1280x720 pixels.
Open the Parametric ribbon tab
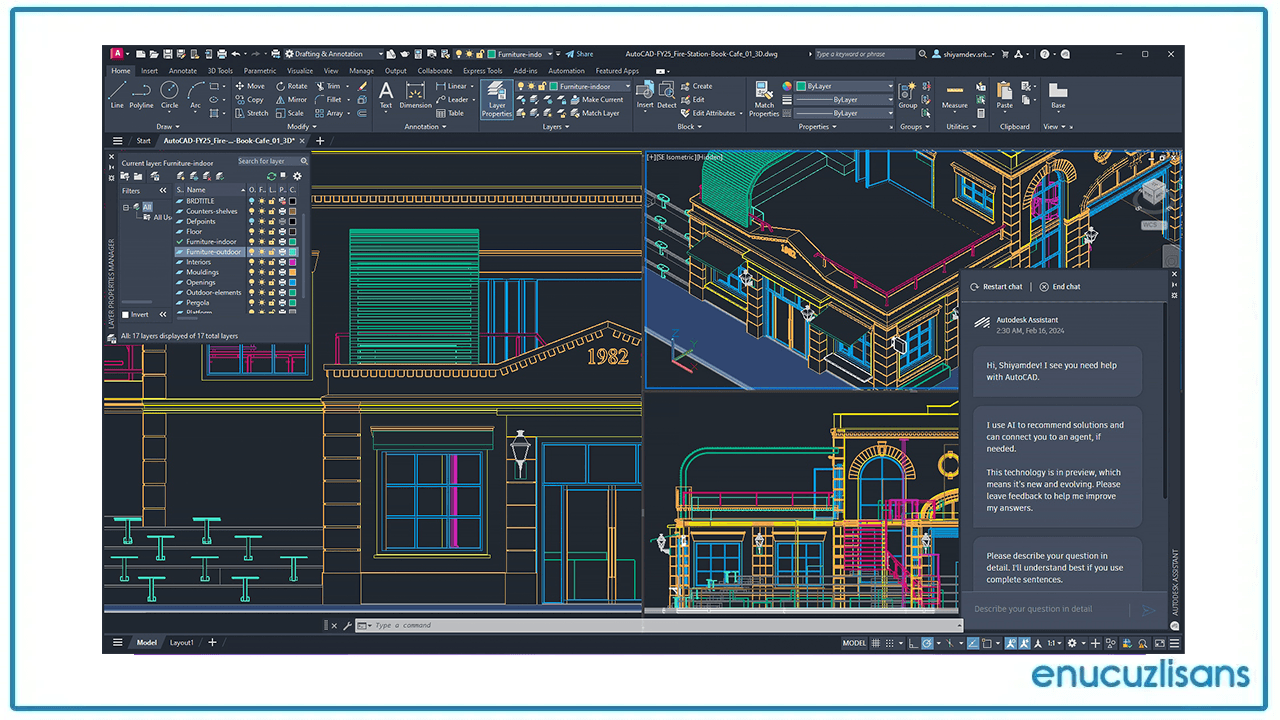click(x=260, y=71)
